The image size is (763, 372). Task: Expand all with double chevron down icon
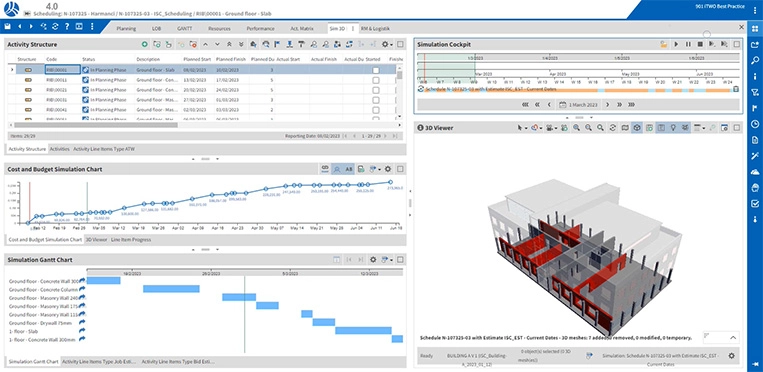(x=241, y=44)
